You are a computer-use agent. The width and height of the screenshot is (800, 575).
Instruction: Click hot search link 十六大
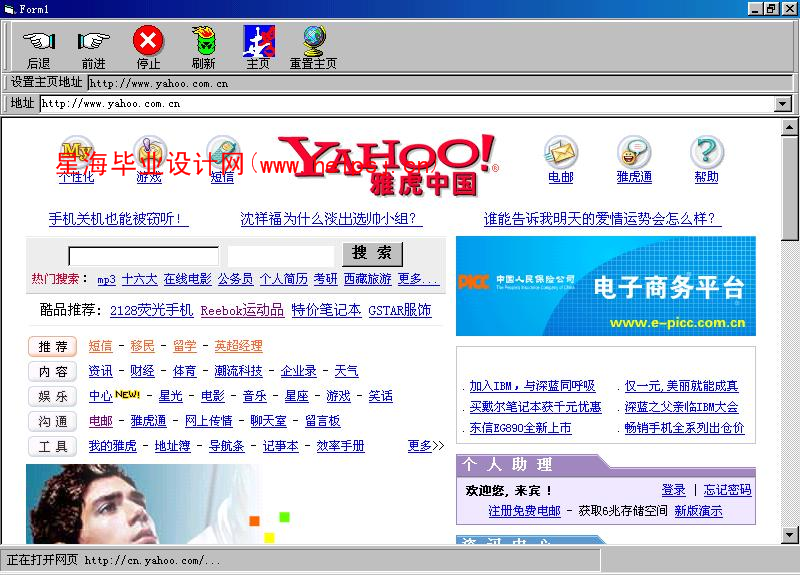pyautogui.click(x=139, y=279)
